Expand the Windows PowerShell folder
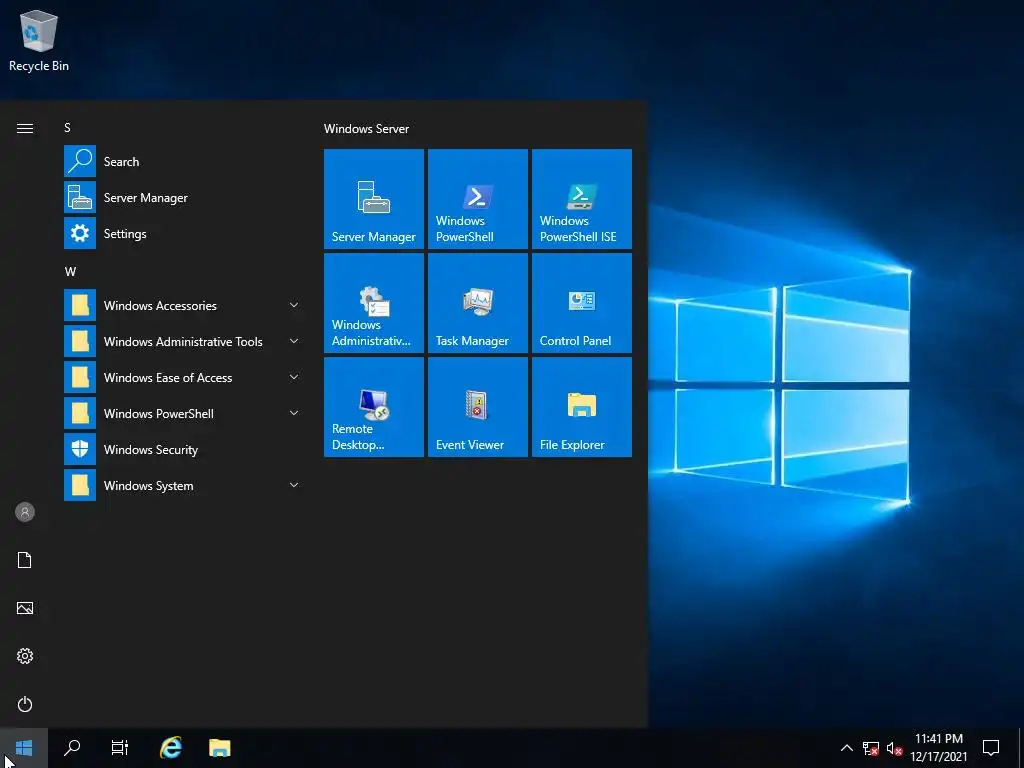The width and height of the screenshot is (1024, 768). coord(183,413)
